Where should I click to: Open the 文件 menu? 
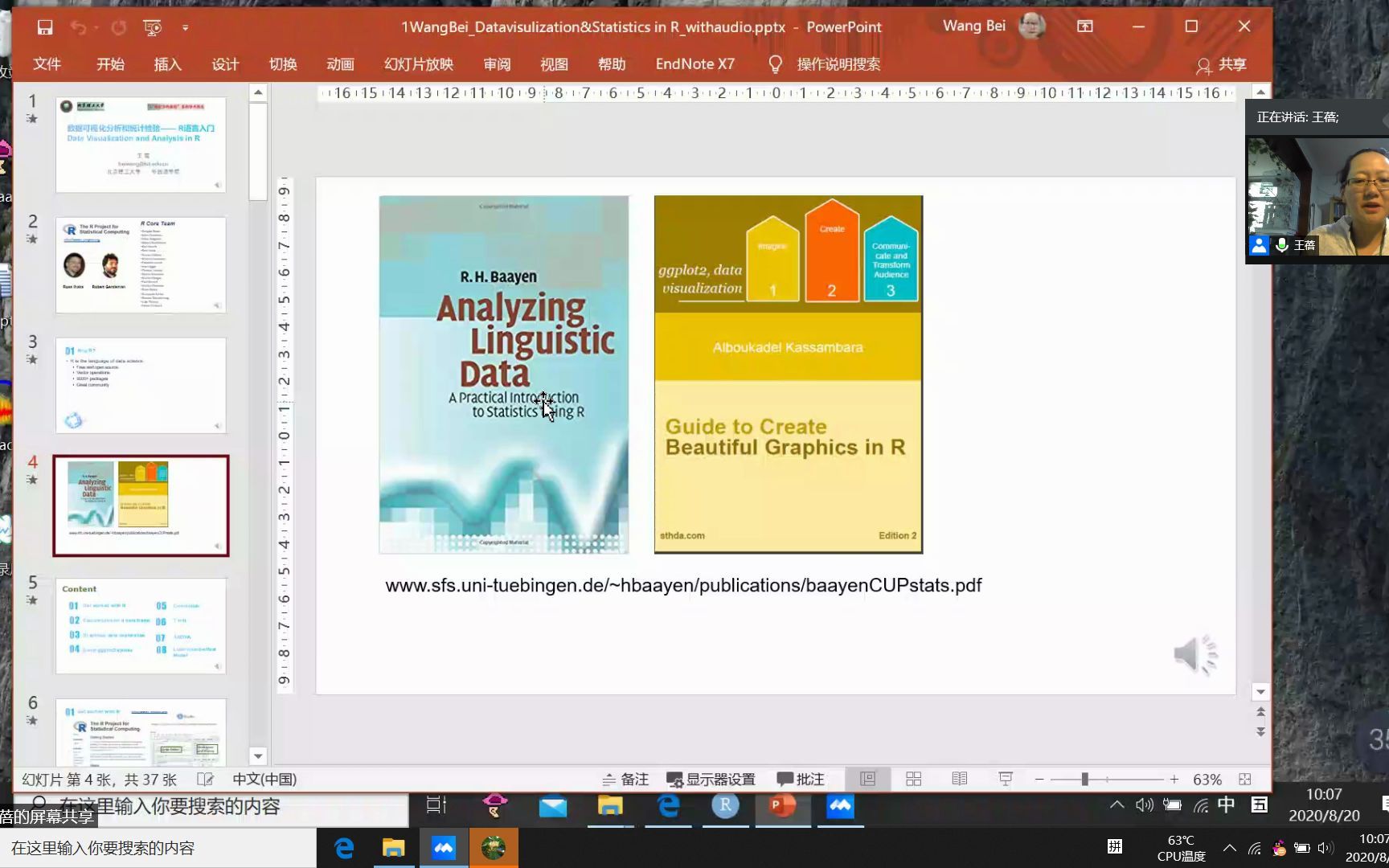[47, 64]
